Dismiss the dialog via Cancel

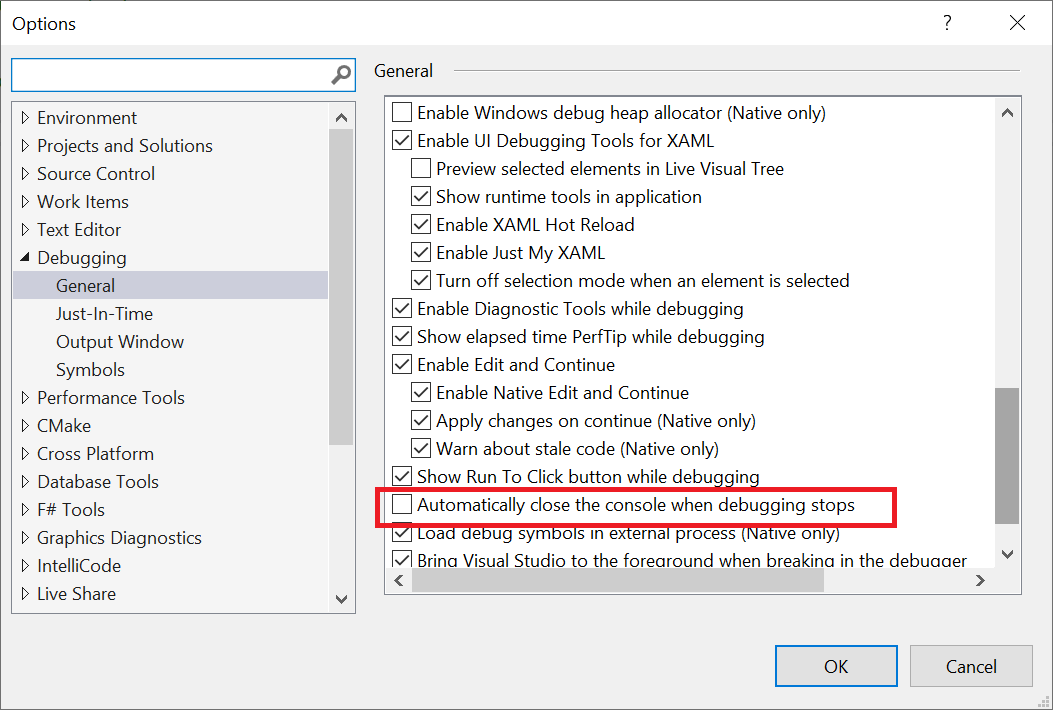pos(970,666)
